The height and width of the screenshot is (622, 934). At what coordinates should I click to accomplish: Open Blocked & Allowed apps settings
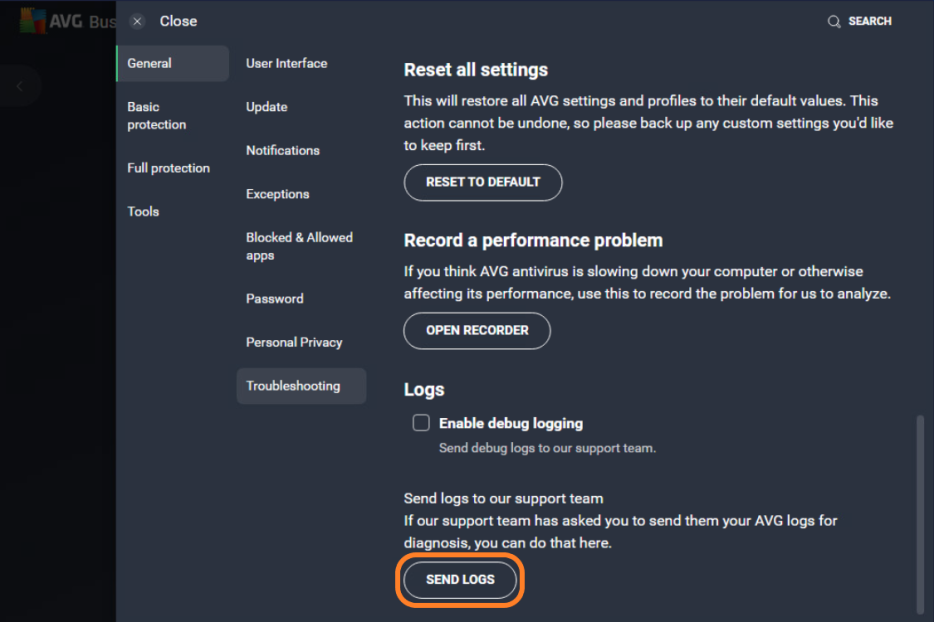(x=299, y=245)
